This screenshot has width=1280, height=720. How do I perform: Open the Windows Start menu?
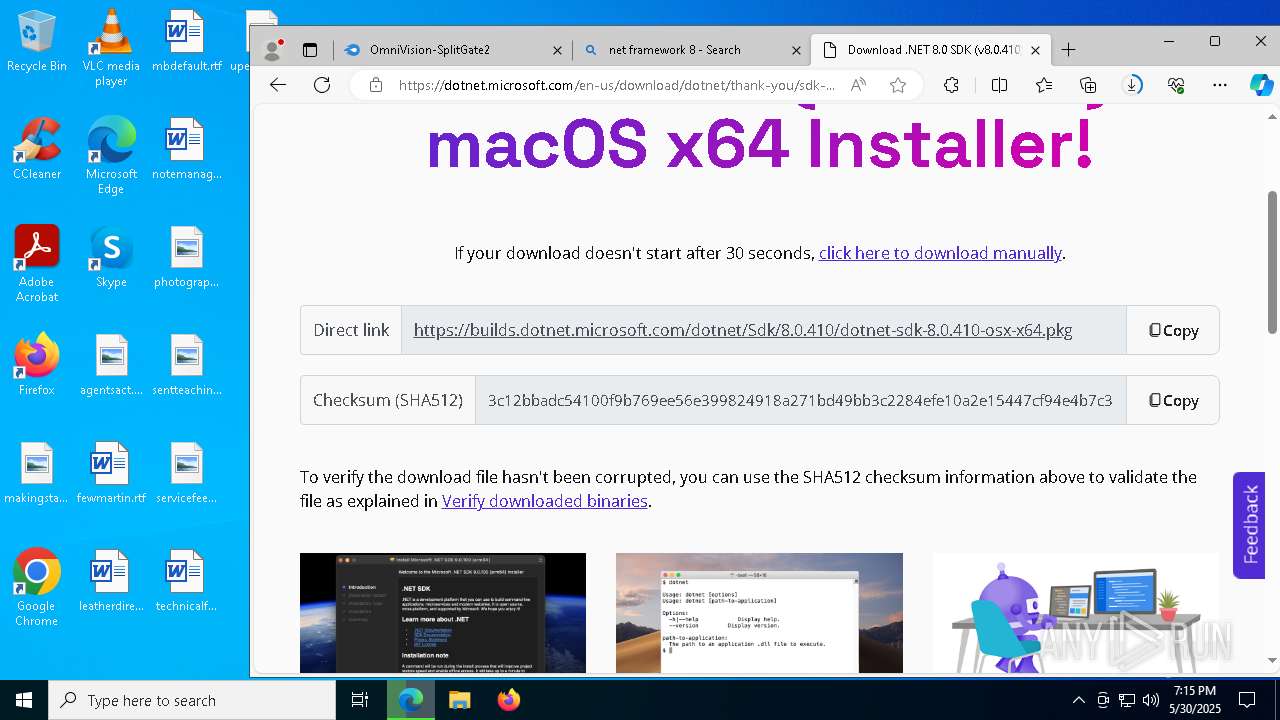(x=24, y=700)
